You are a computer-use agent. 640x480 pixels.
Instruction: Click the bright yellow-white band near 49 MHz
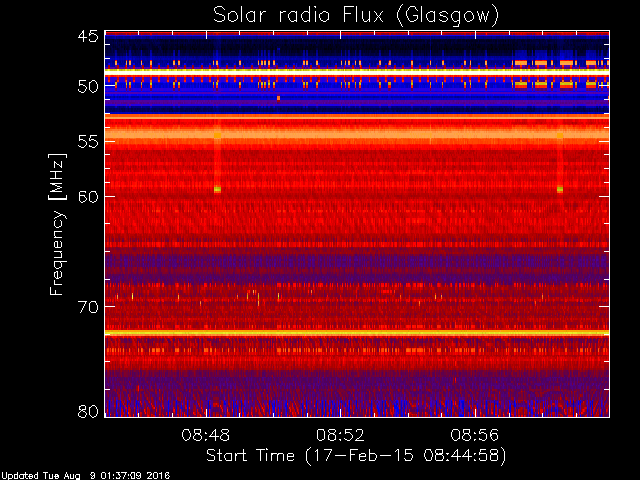pos(357,72)
